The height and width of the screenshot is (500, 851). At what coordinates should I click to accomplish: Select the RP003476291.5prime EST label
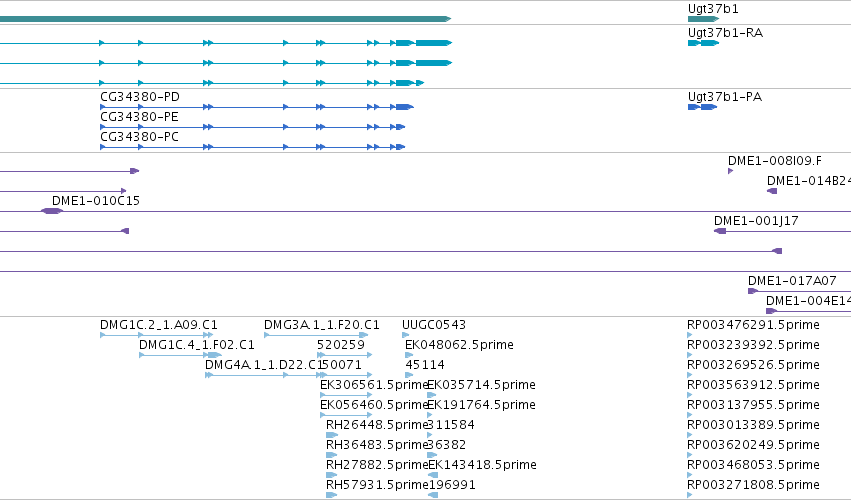point(753,325)
